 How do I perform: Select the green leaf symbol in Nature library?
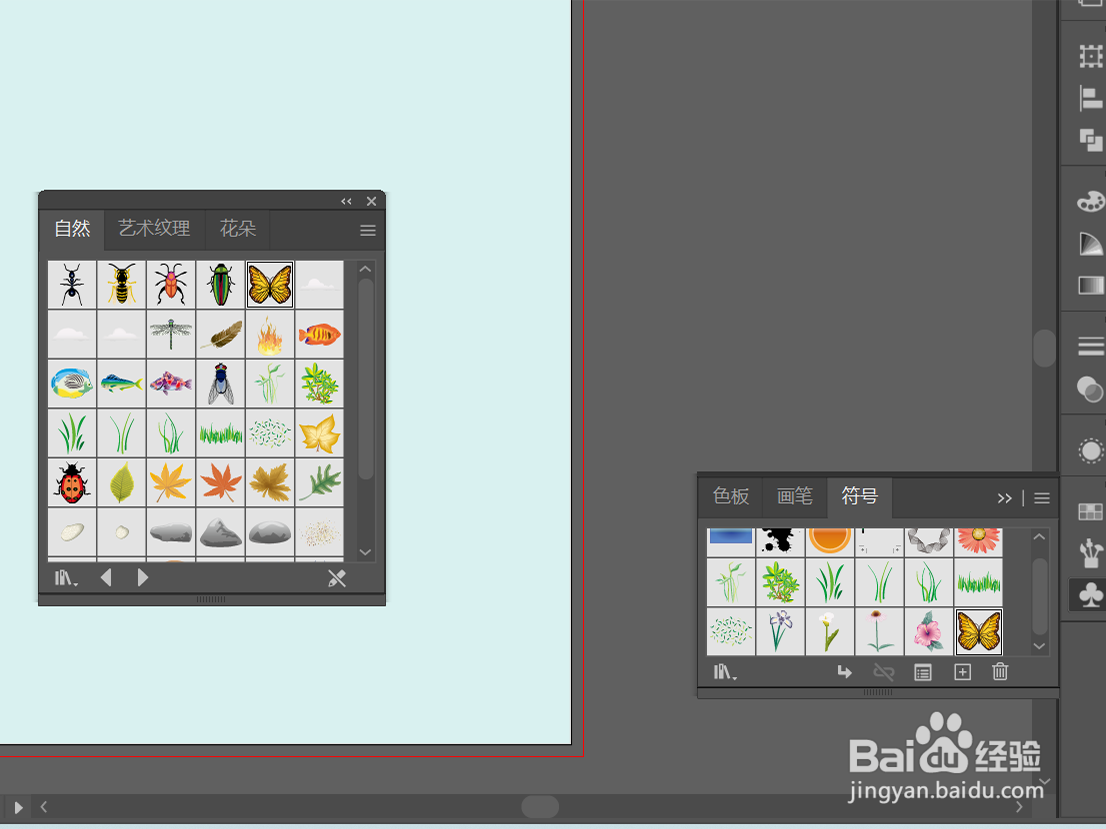pyautogui.click(x=121, y=483)
